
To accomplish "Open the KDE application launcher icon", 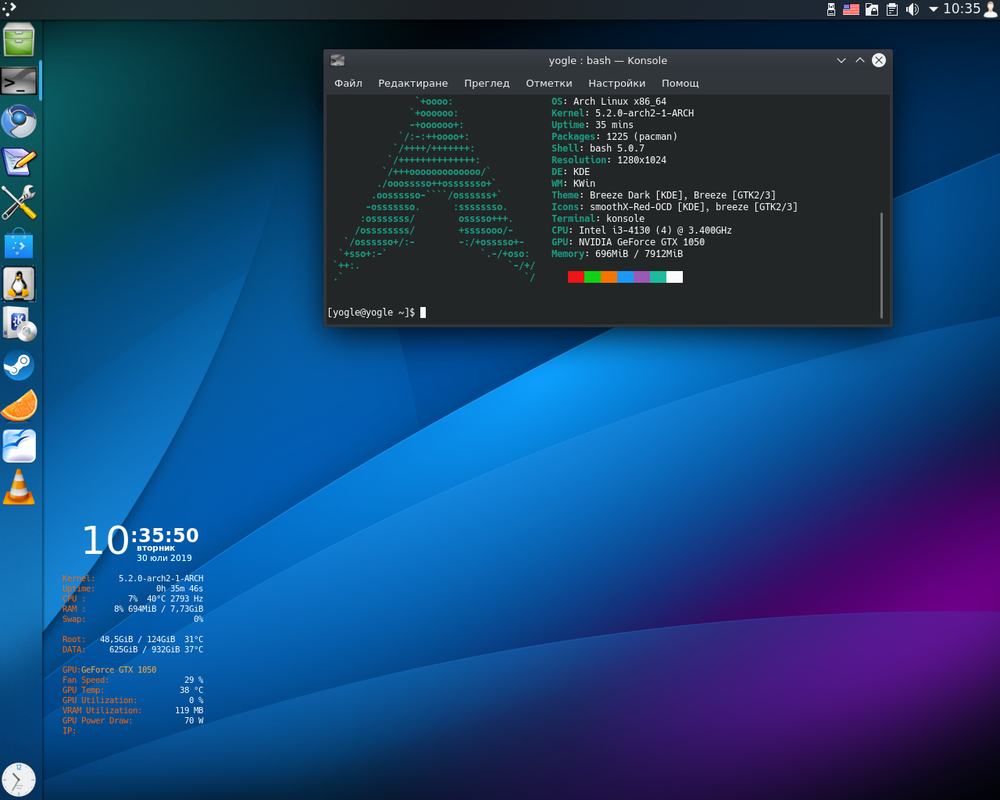I will 8,8.
